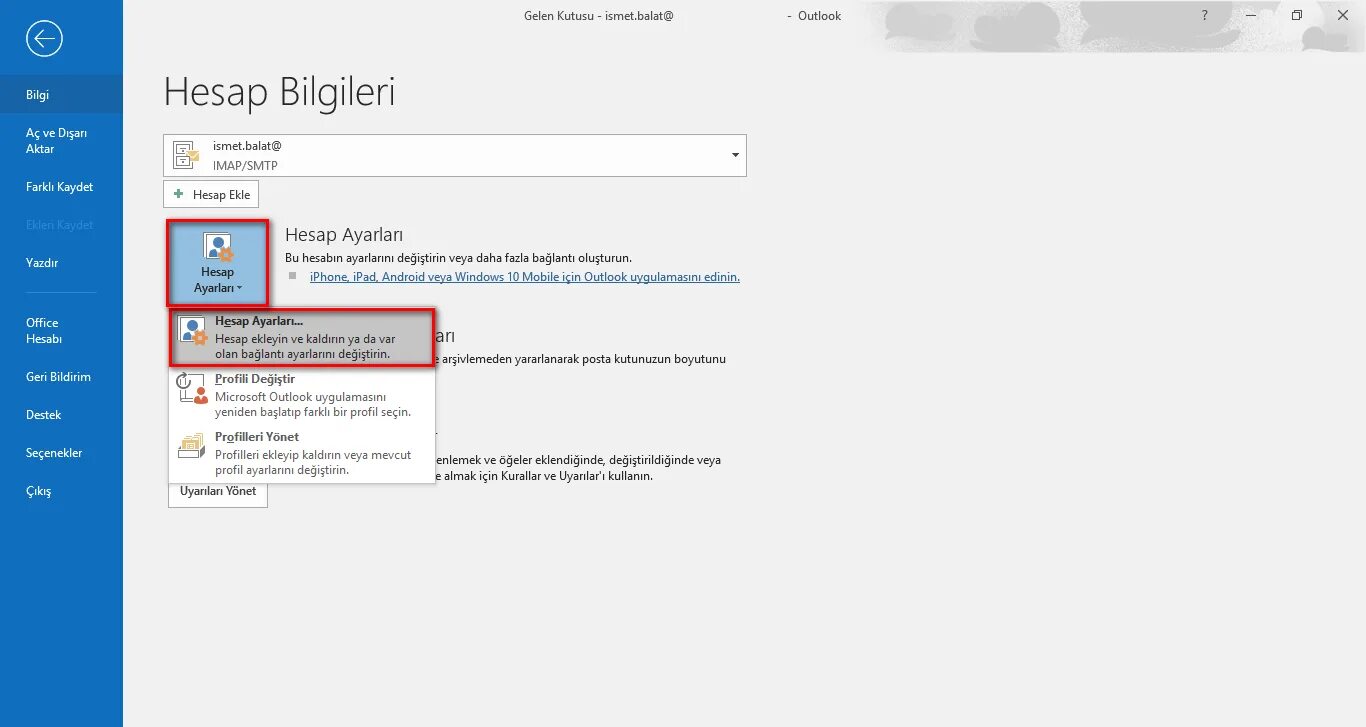
Task: Click the Hesap Ayarları... menu item icon
Action: click(x=192, y=331)
